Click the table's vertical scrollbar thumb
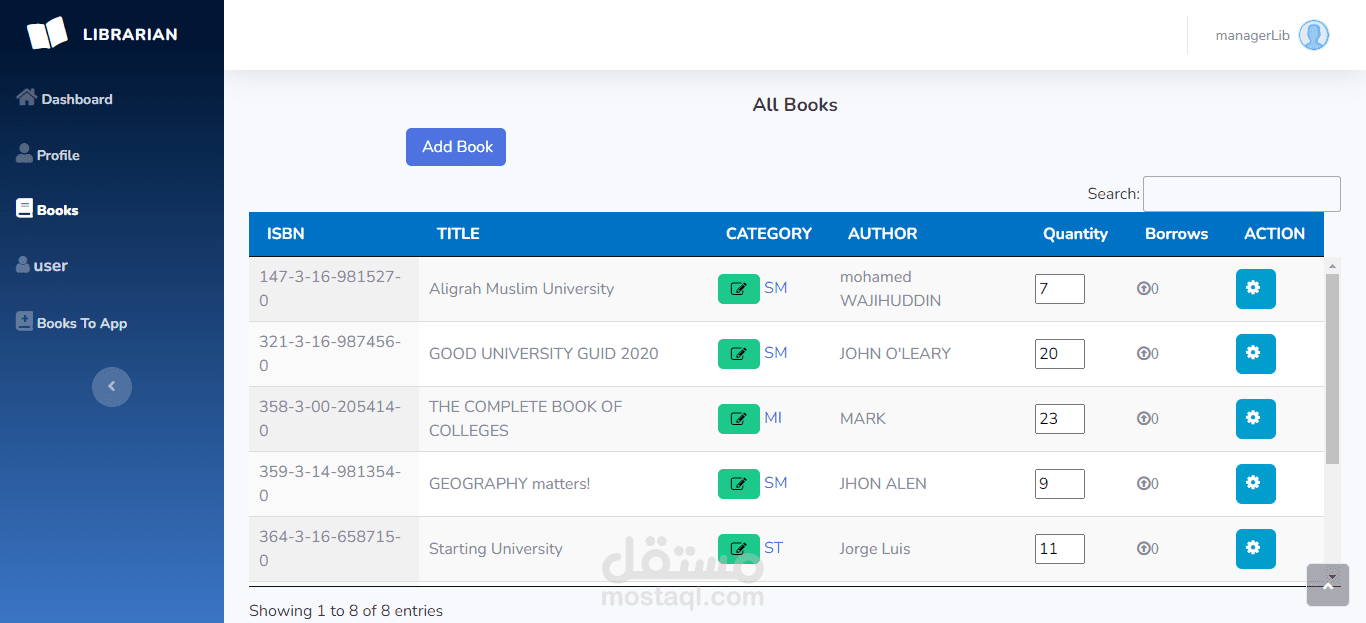The width and height of the screenshot is (1366, 623). click(x=1332, y=368)
